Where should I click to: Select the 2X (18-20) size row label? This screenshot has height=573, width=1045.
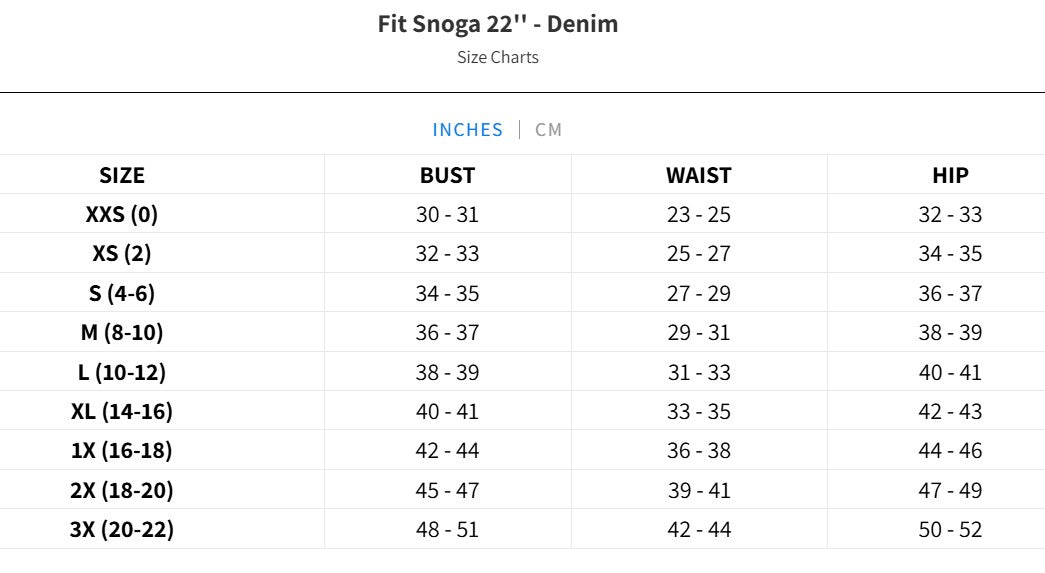122,490
